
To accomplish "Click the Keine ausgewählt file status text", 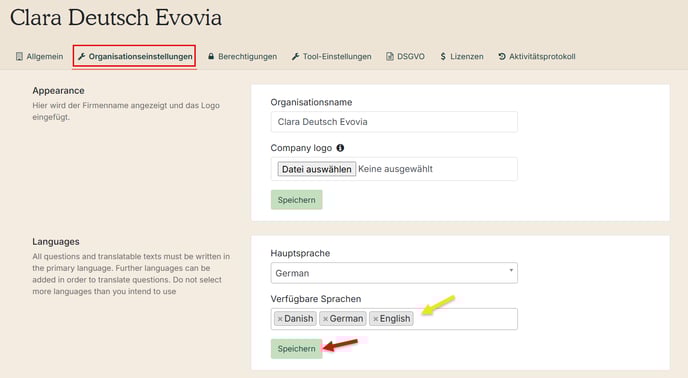I will (x=395, y=169).
